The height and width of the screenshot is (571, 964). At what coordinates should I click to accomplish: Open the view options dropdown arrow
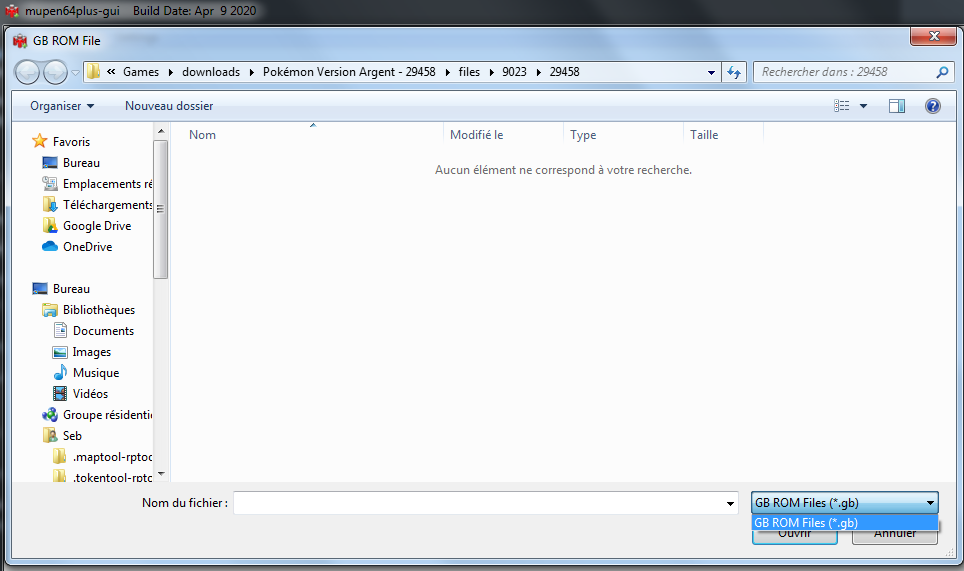863,106
